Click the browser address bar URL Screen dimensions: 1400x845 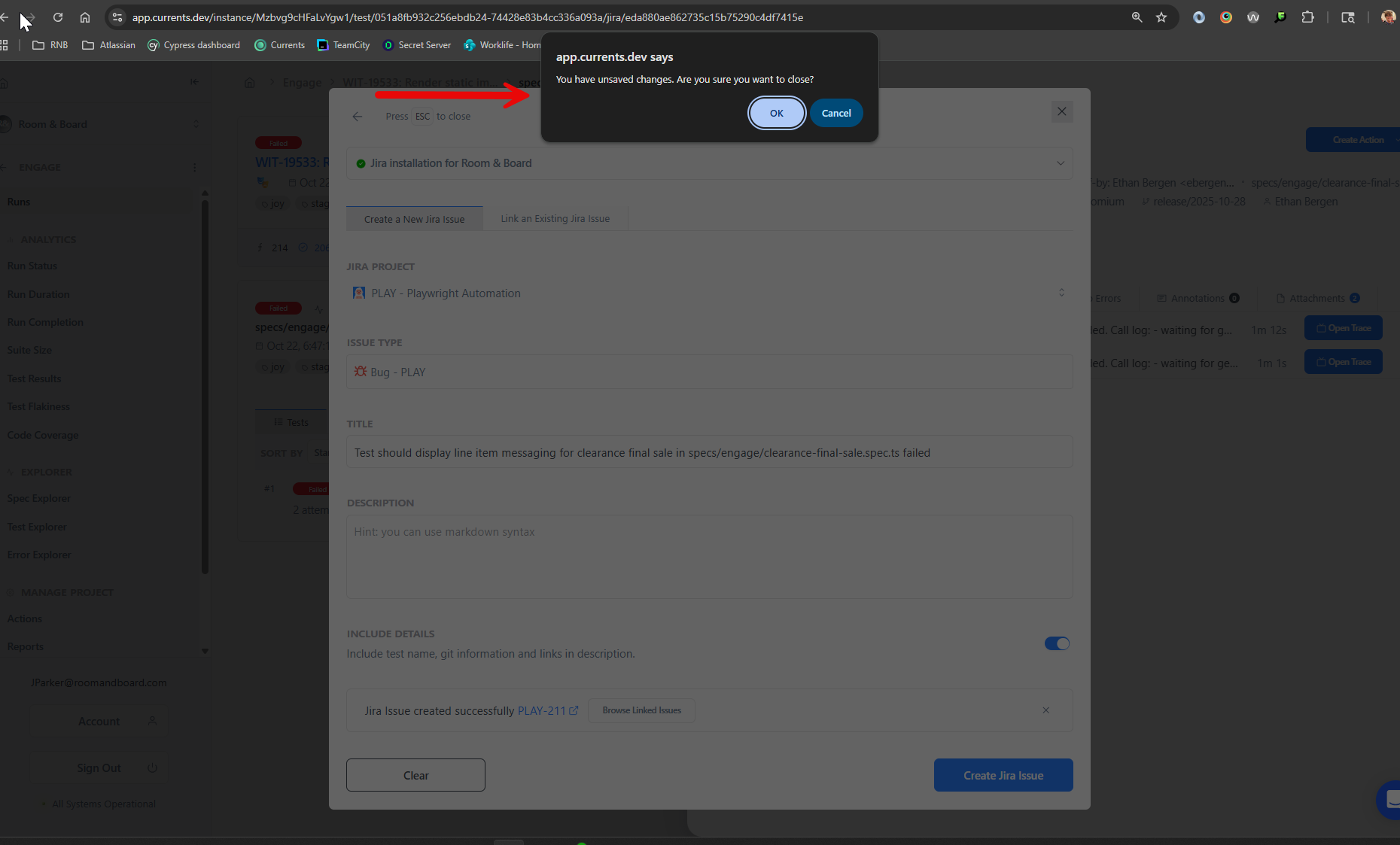point(467,17)
